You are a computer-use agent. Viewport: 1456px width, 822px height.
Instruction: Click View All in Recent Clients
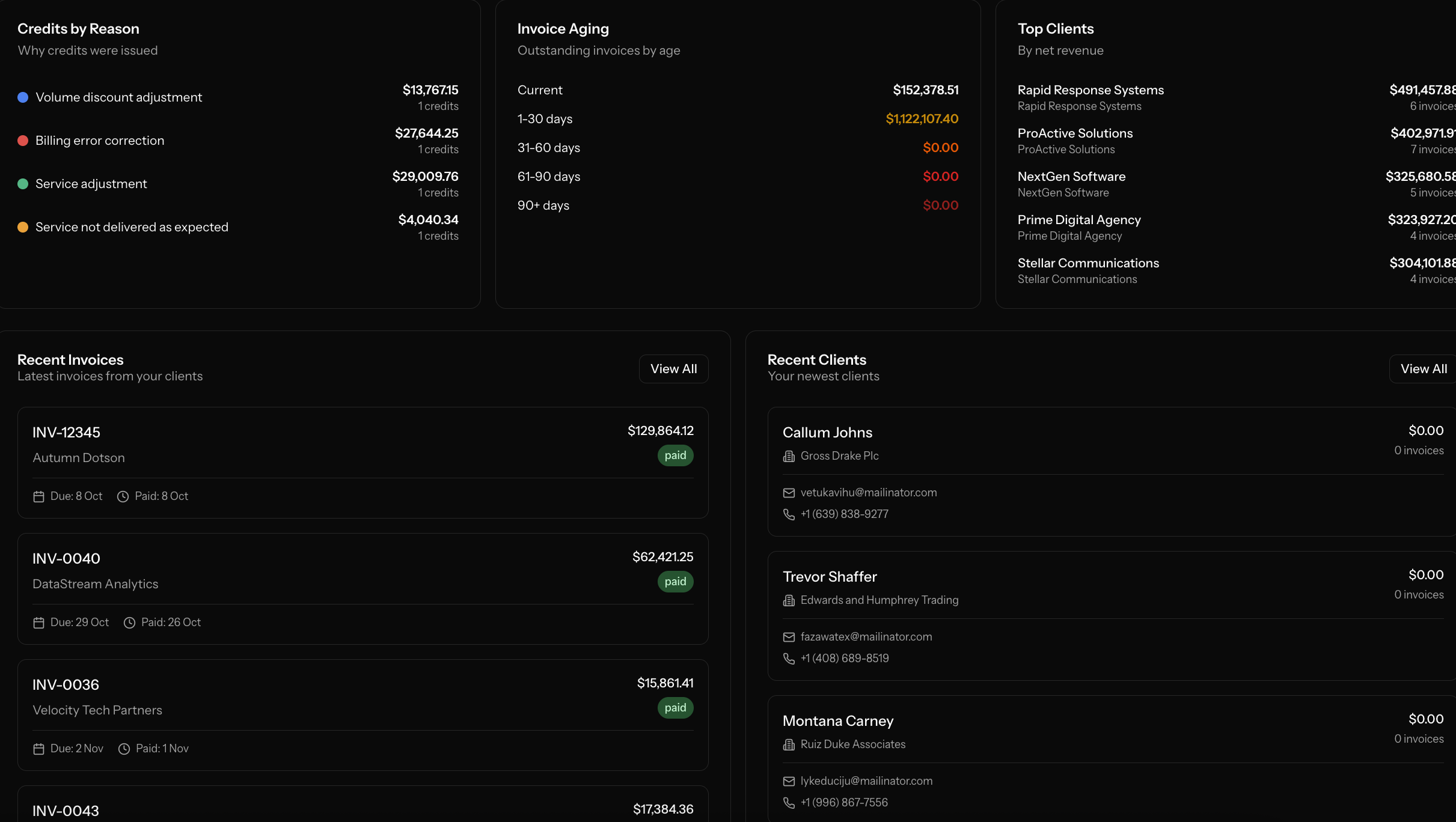tap(1423, 369)
